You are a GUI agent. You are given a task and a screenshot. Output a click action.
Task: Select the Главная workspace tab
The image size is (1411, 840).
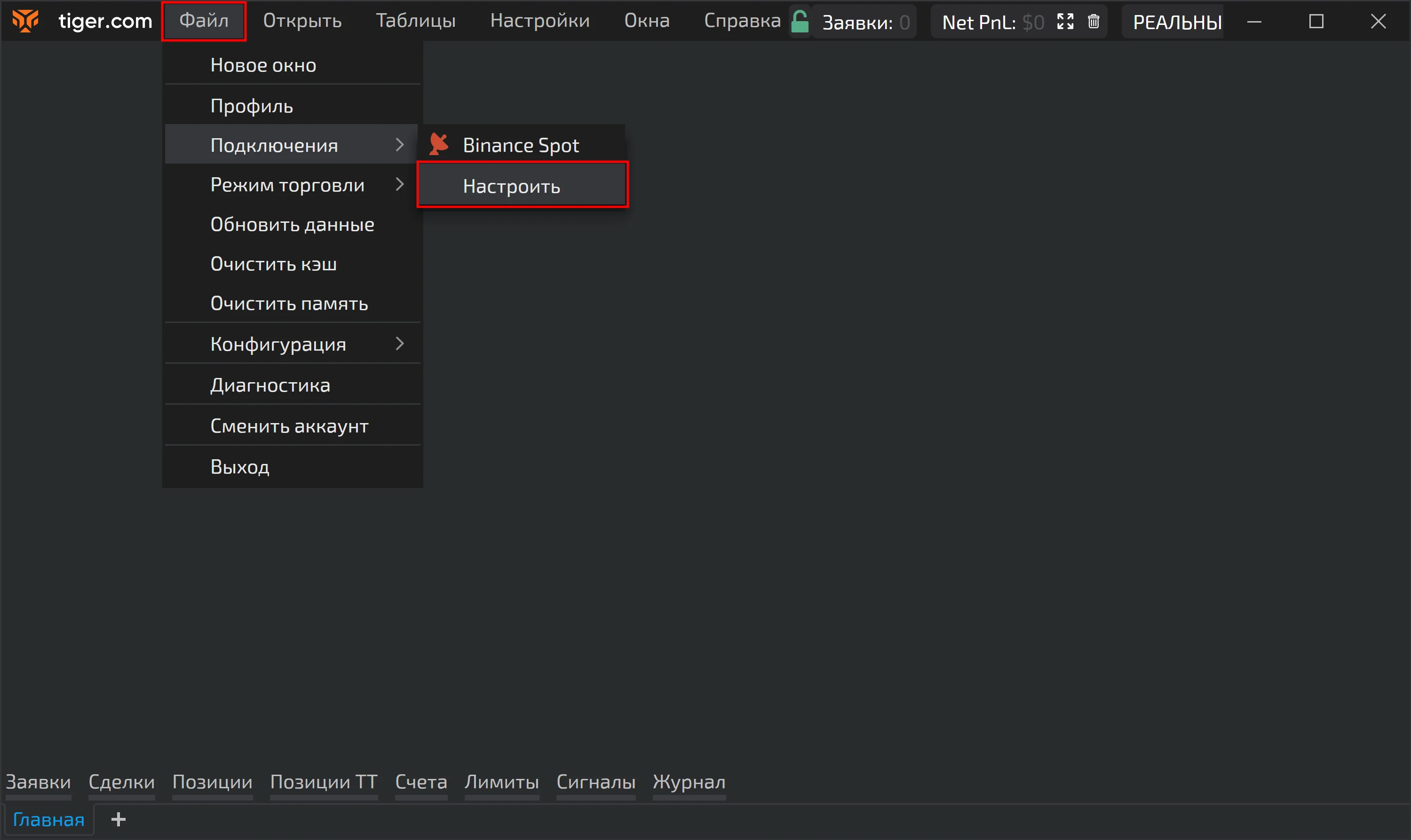tap(48, 819)
